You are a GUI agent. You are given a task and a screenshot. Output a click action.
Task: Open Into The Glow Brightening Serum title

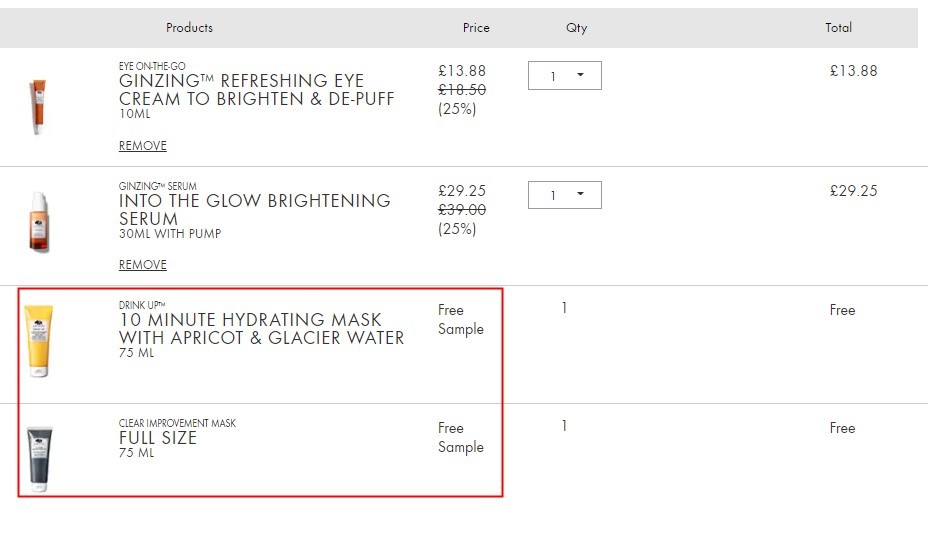(x=254, y=209)
